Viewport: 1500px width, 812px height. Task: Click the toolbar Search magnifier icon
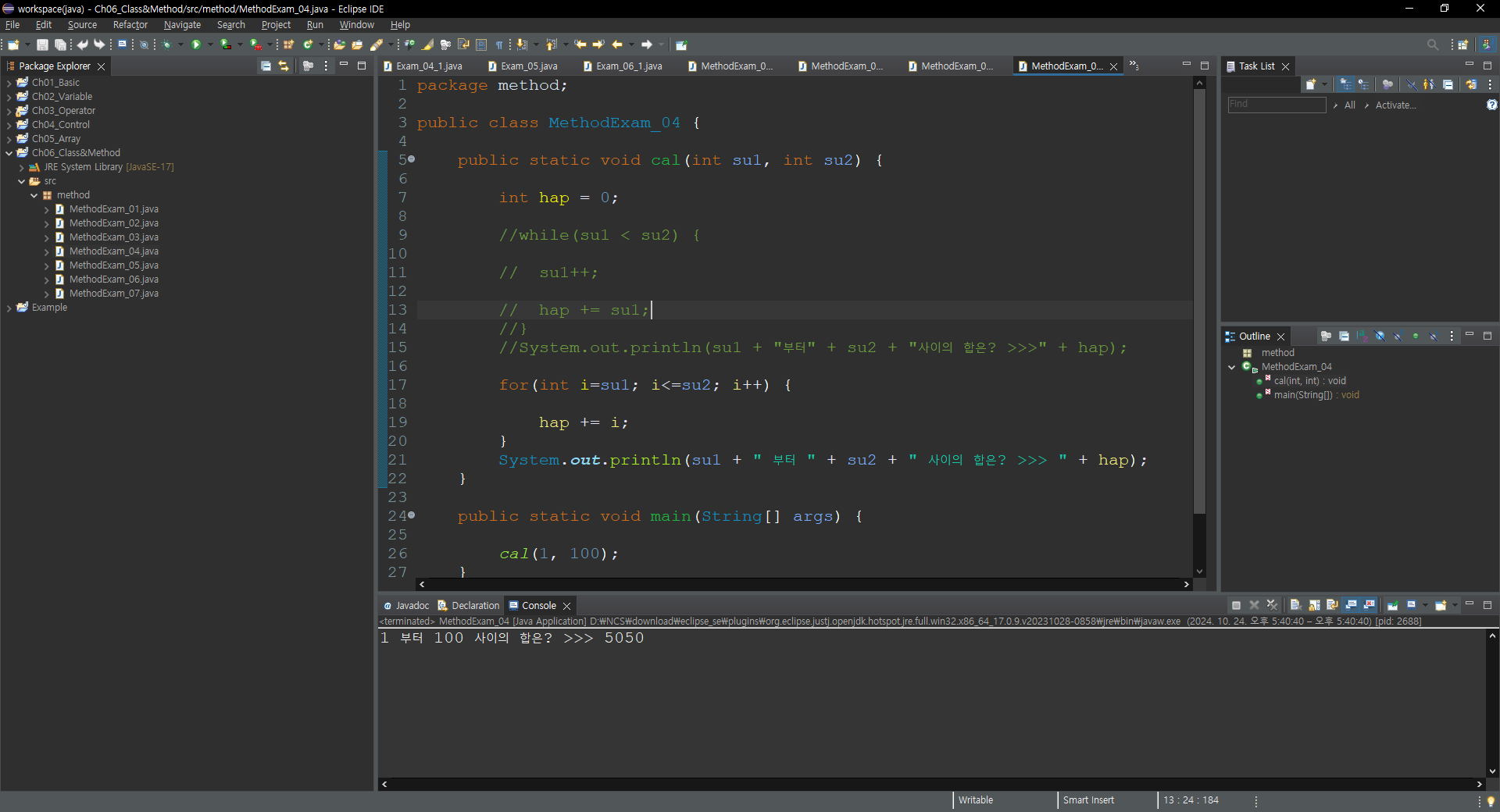(x=1432, y=45)
